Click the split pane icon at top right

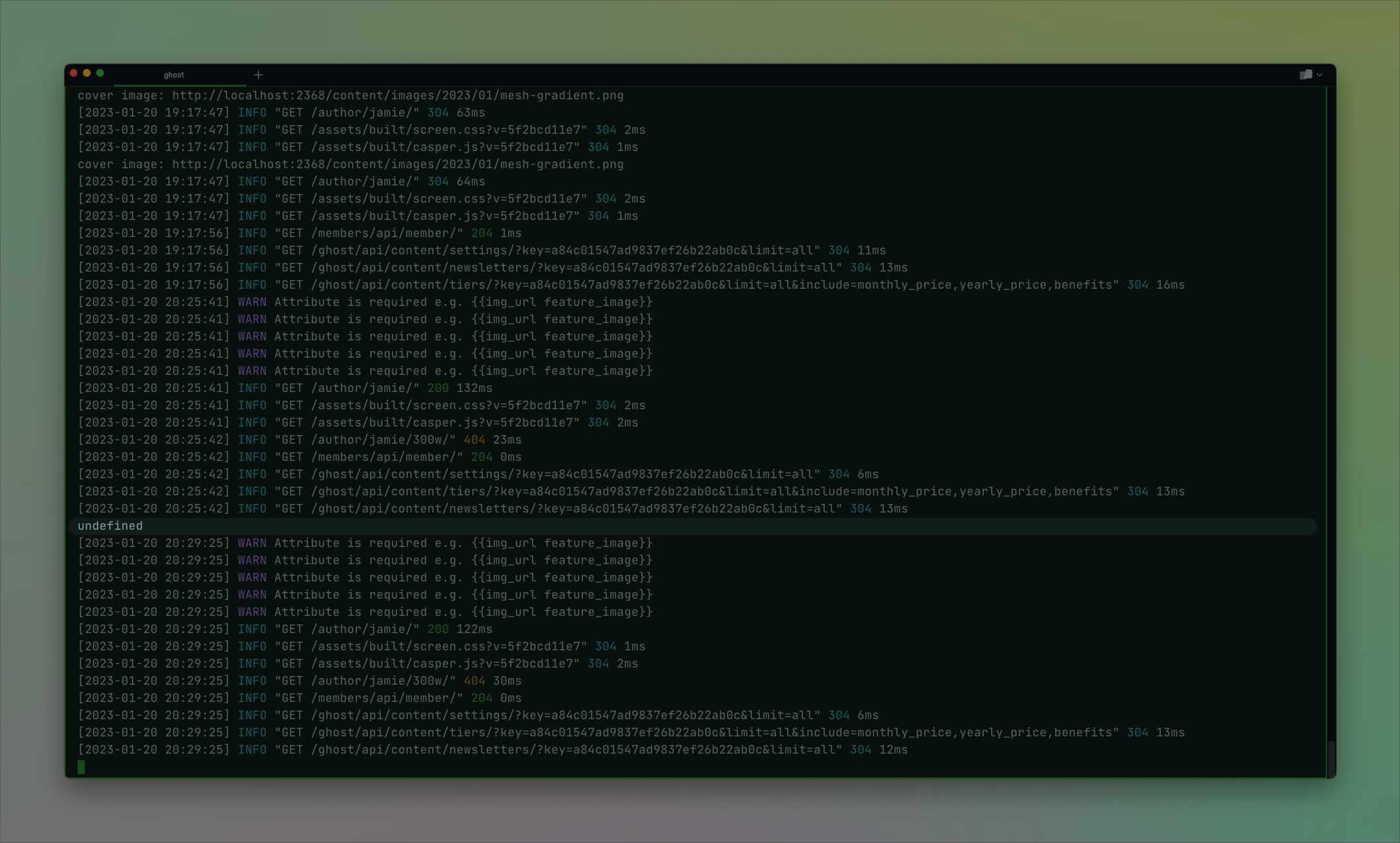pos(1305,75)
